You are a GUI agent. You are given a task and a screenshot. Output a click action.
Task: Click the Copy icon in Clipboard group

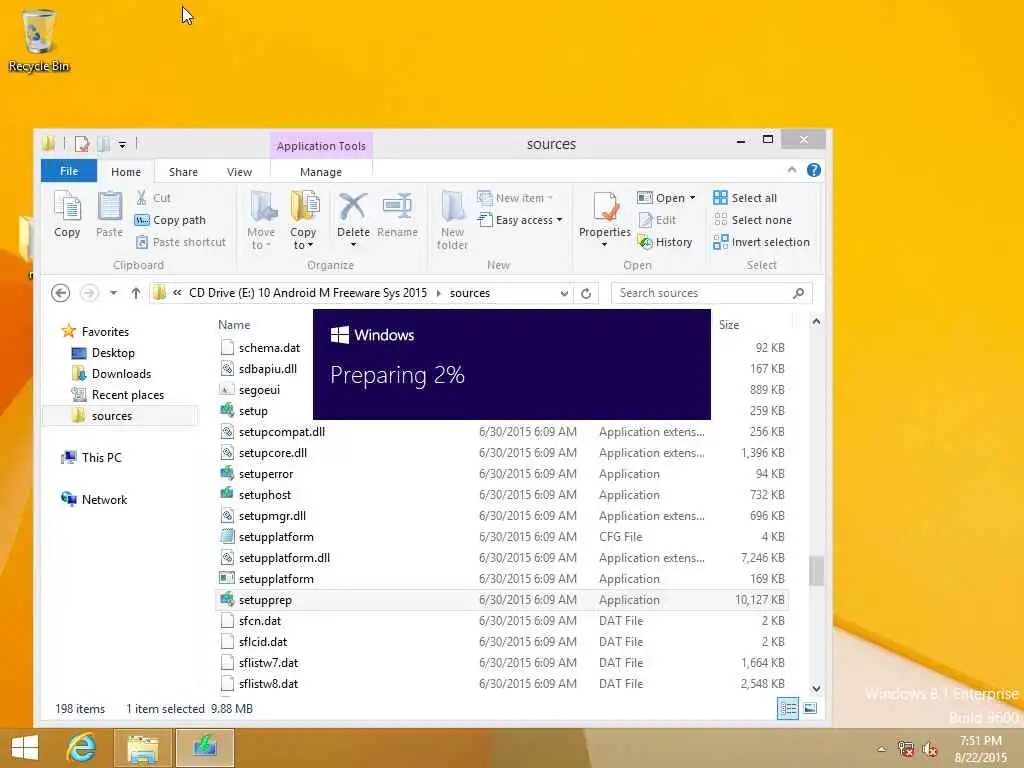pyautogui.click(x=67, y=208)
